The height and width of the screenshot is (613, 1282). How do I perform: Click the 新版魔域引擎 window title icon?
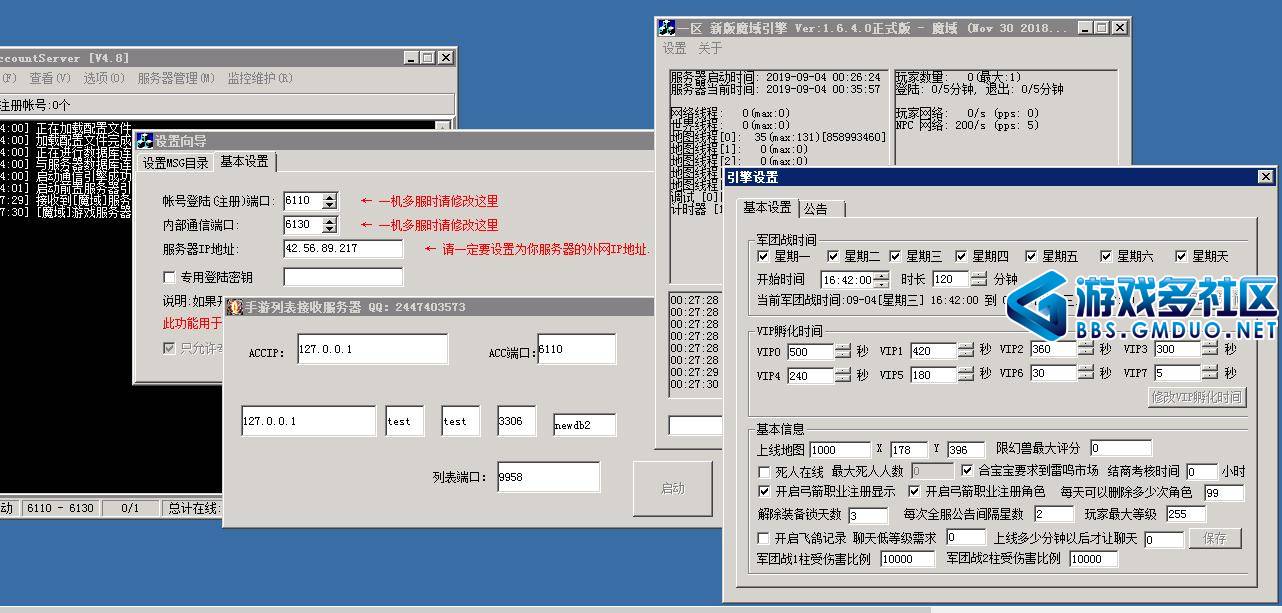667,28
